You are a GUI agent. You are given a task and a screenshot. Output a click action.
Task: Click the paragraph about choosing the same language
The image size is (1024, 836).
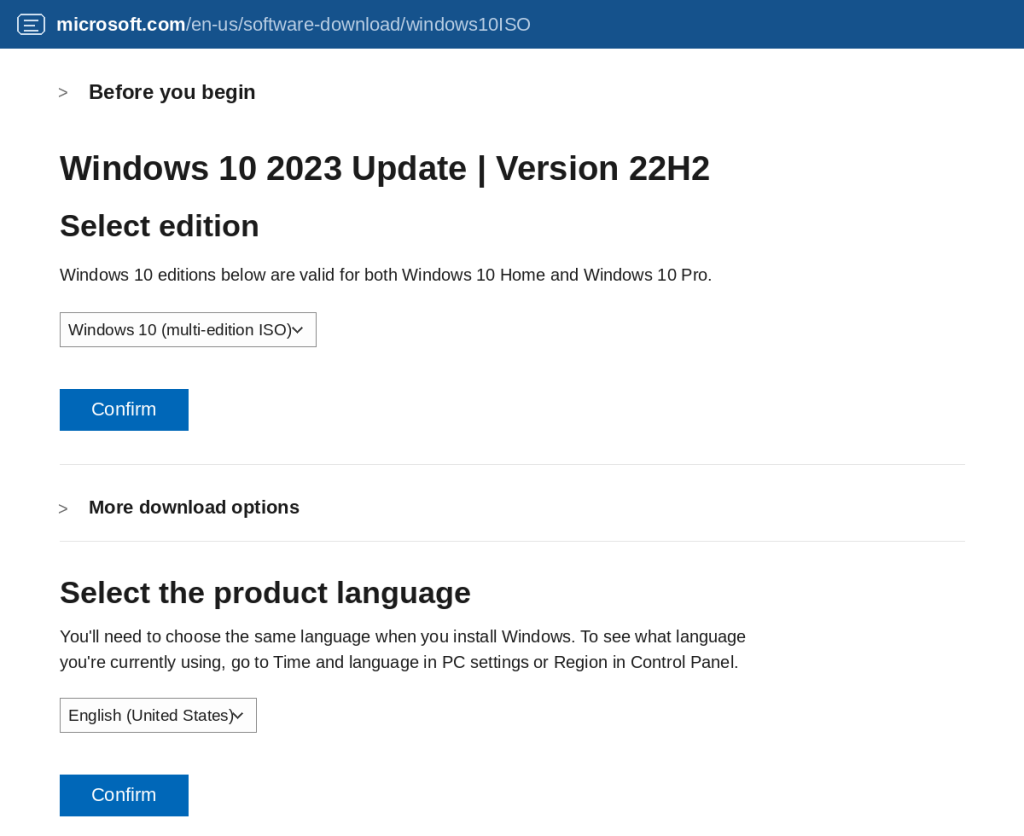click(x=402, y=649)
